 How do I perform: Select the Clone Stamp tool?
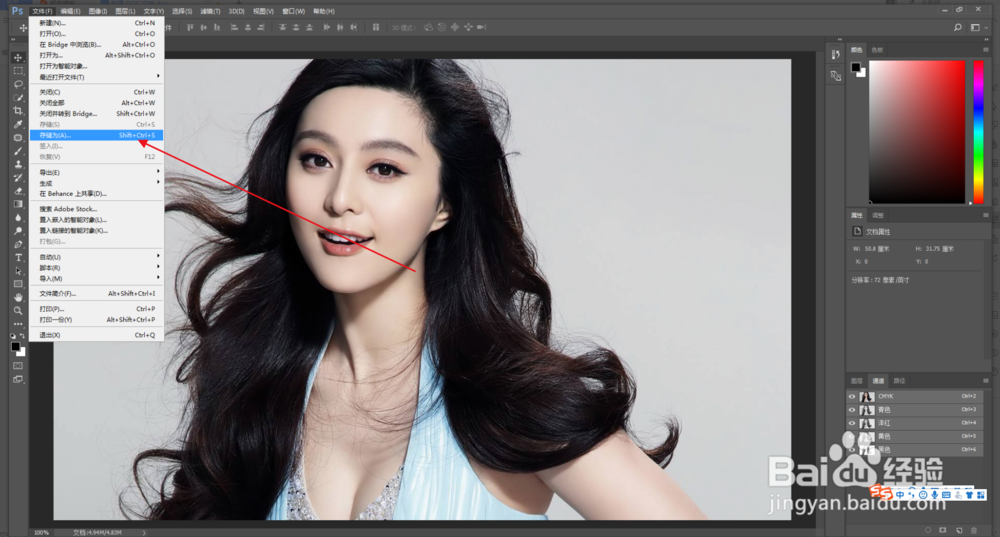[x=18, y=165]
